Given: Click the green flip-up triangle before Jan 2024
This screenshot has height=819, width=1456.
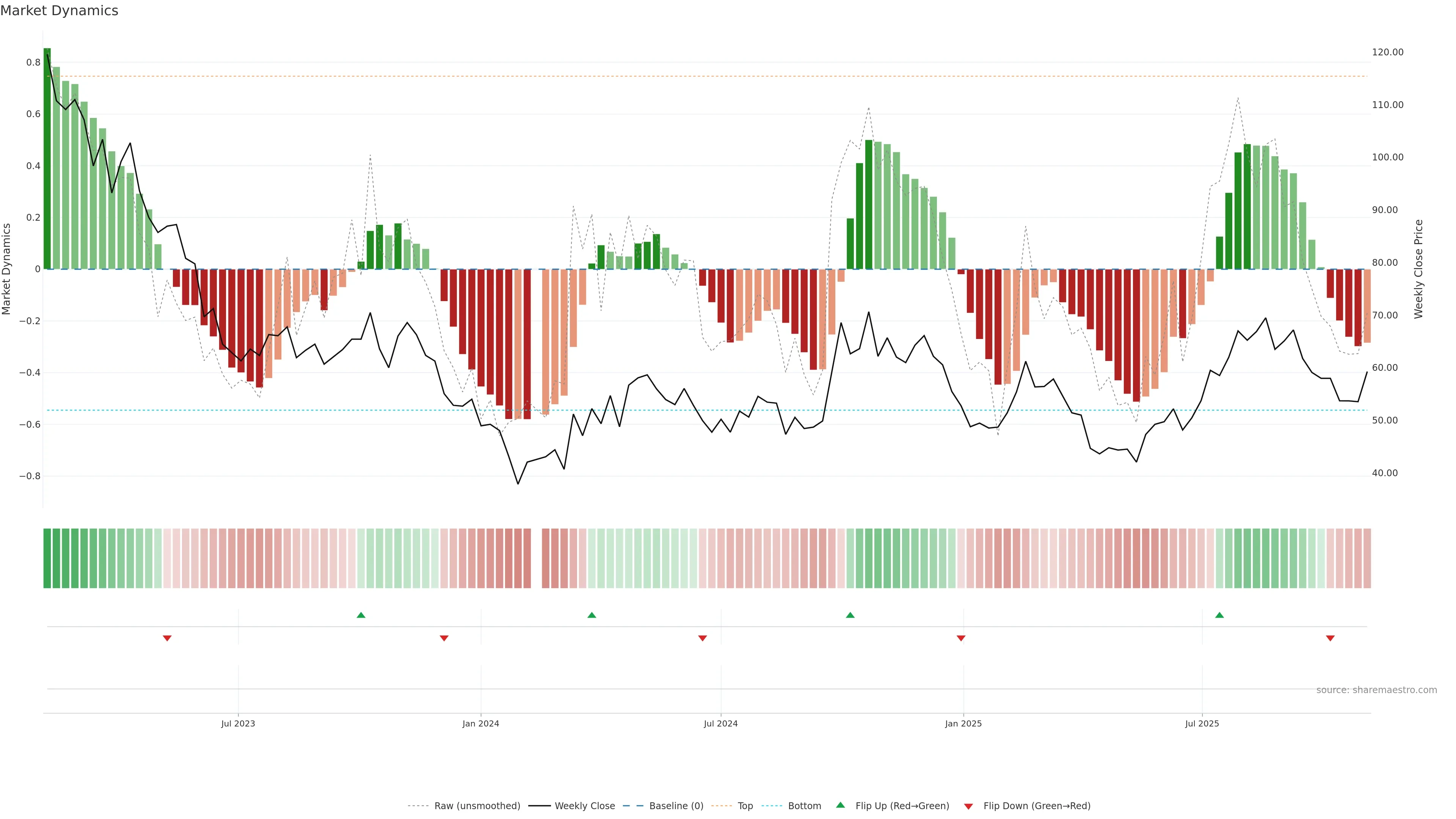Looking at the screenshot, I should tap(361, 615).
